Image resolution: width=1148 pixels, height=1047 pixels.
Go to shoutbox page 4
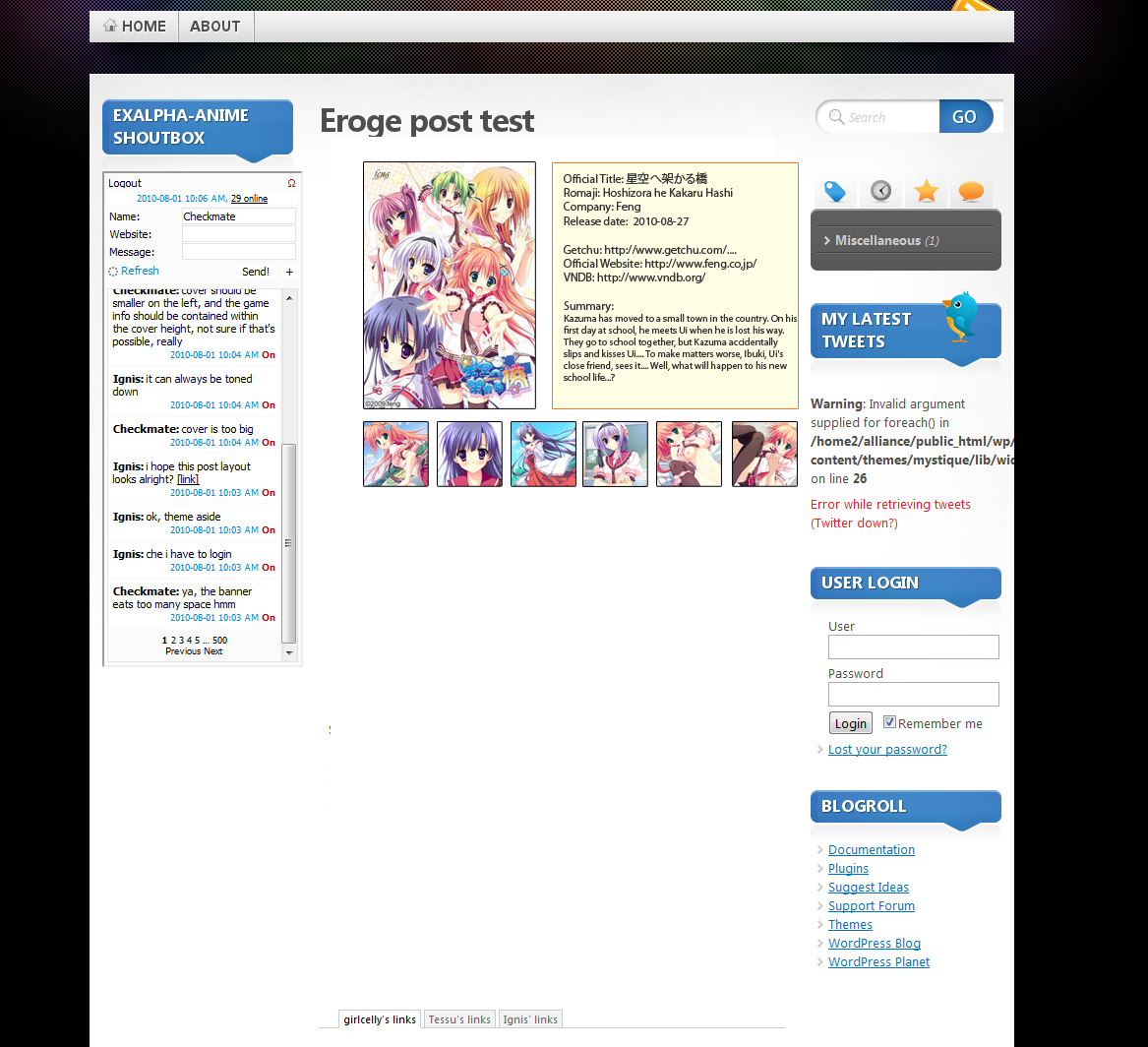pos(190,640)
